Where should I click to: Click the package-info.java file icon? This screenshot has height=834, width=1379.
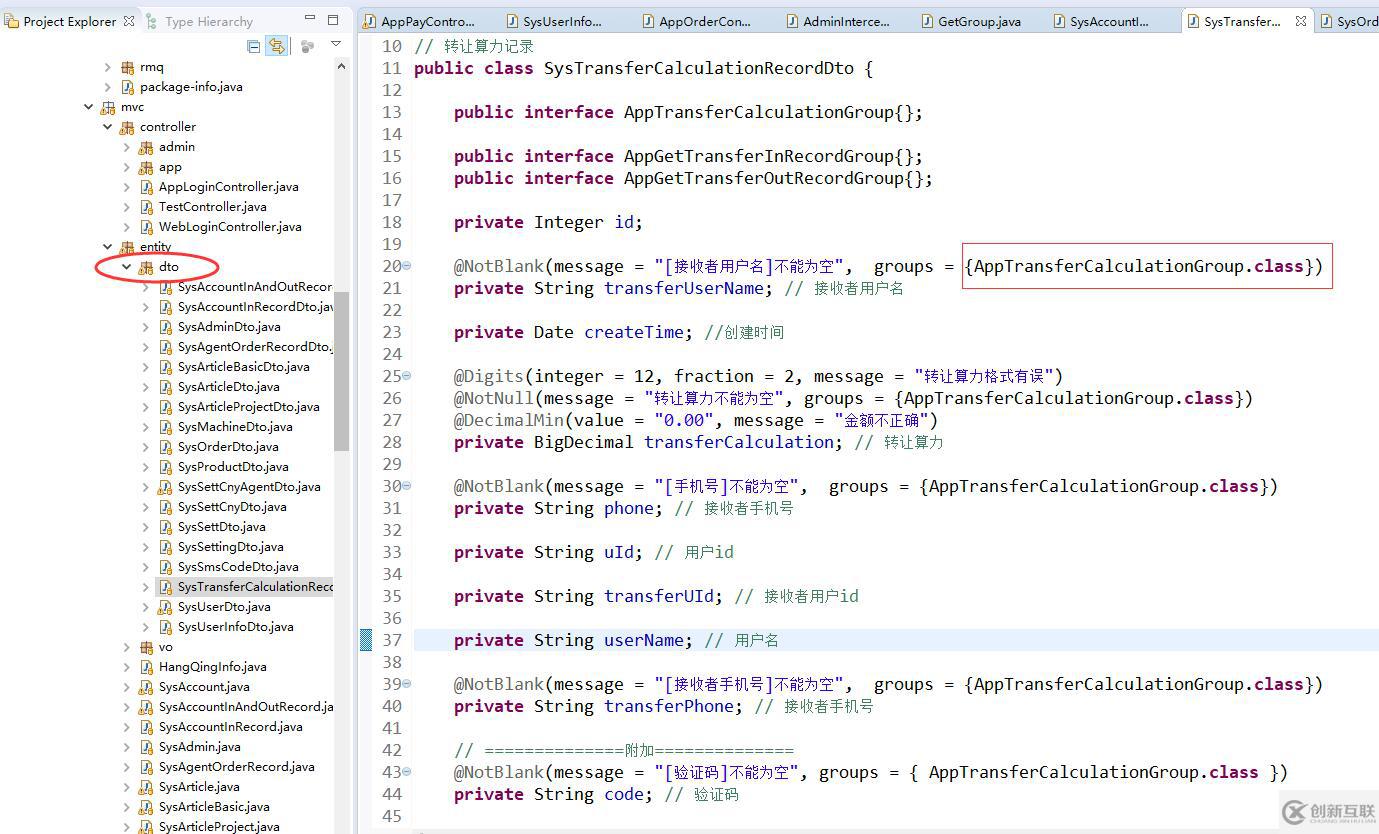coord(127,87)
